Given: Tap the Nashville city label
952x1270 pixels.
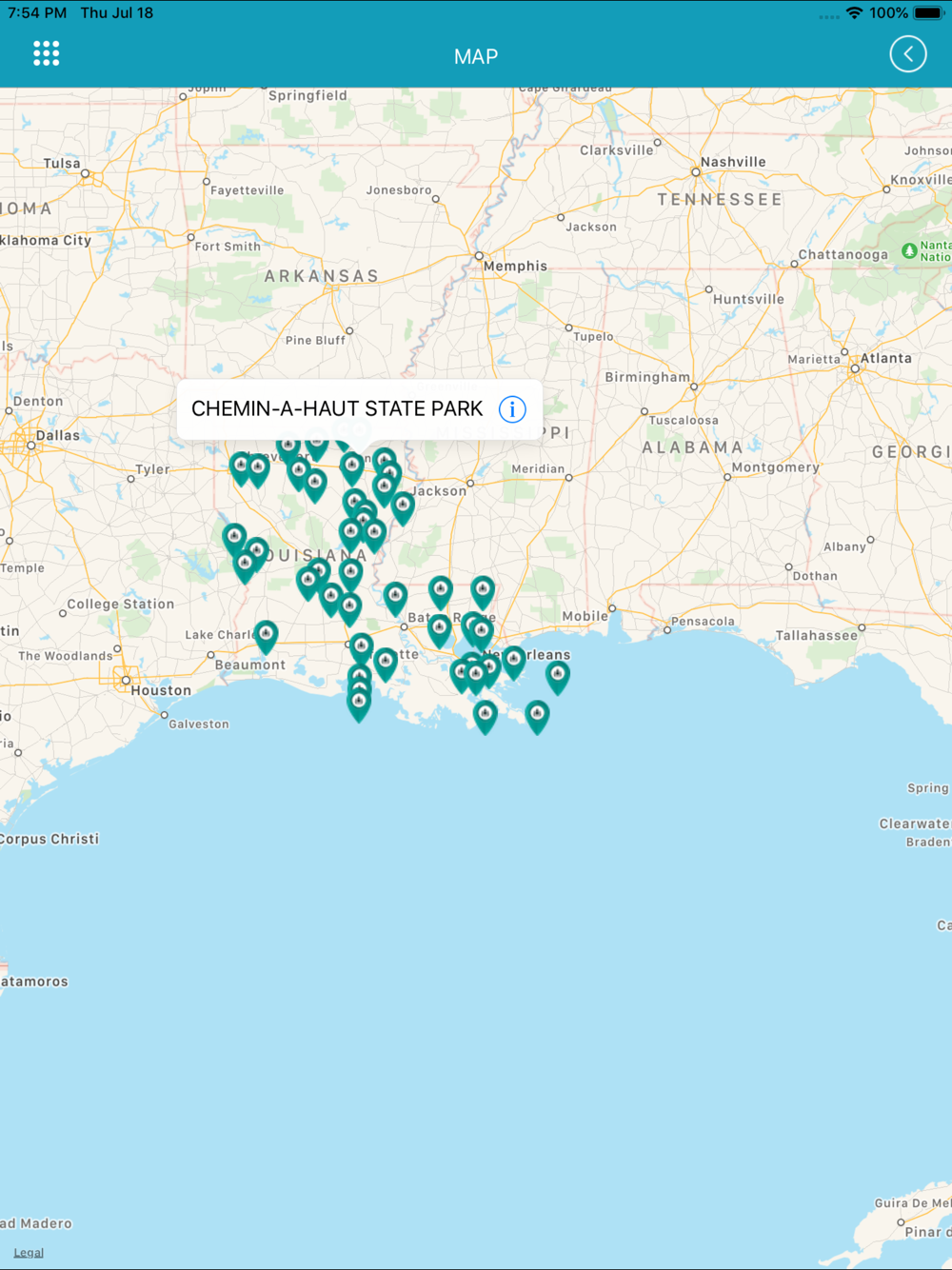Looking at the screenshot, I should [733, 162].
